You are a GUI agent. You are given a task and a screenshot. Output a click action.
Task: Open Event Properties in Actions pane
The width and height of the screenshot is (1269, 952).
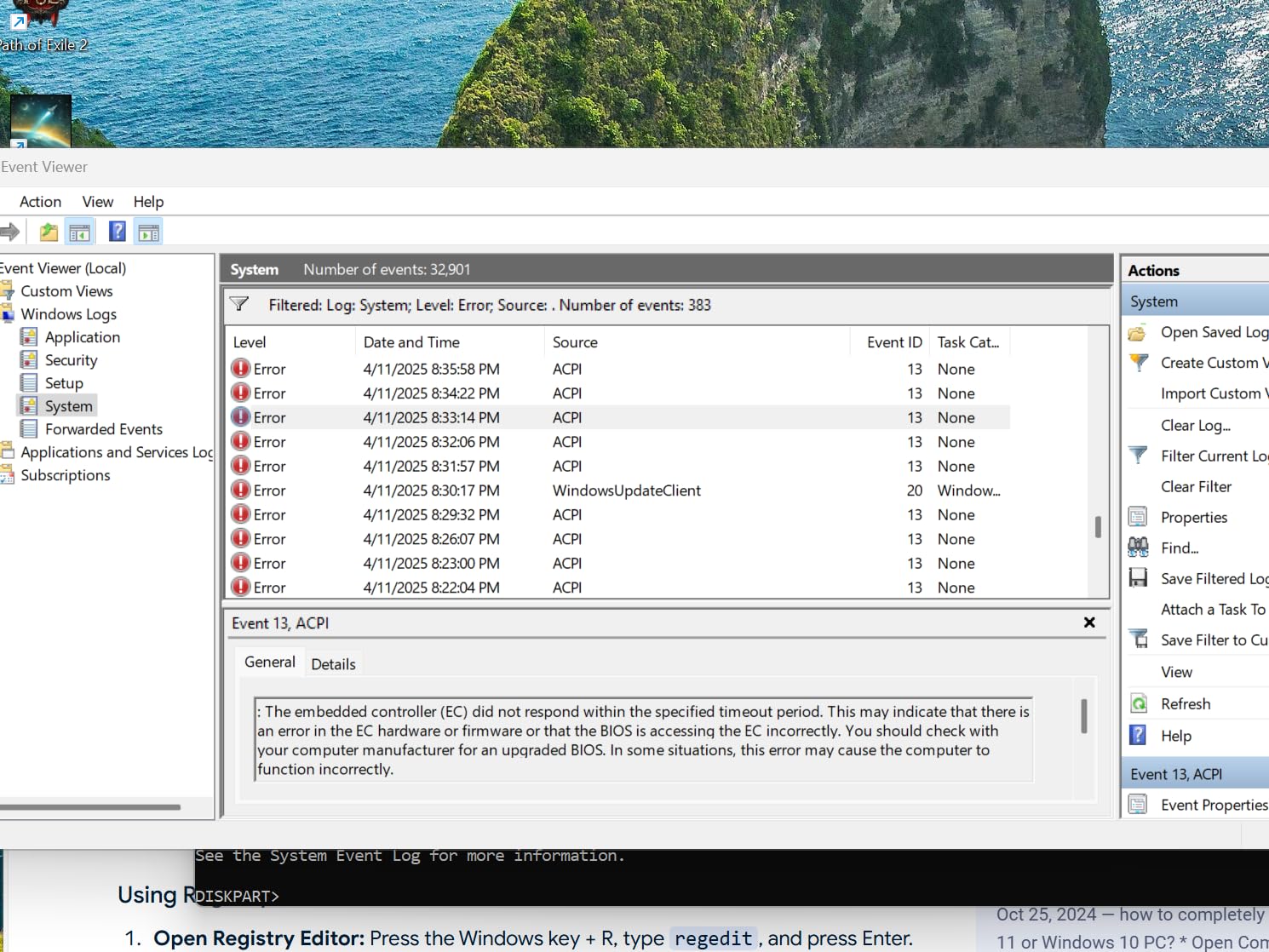coord(1214,805)
